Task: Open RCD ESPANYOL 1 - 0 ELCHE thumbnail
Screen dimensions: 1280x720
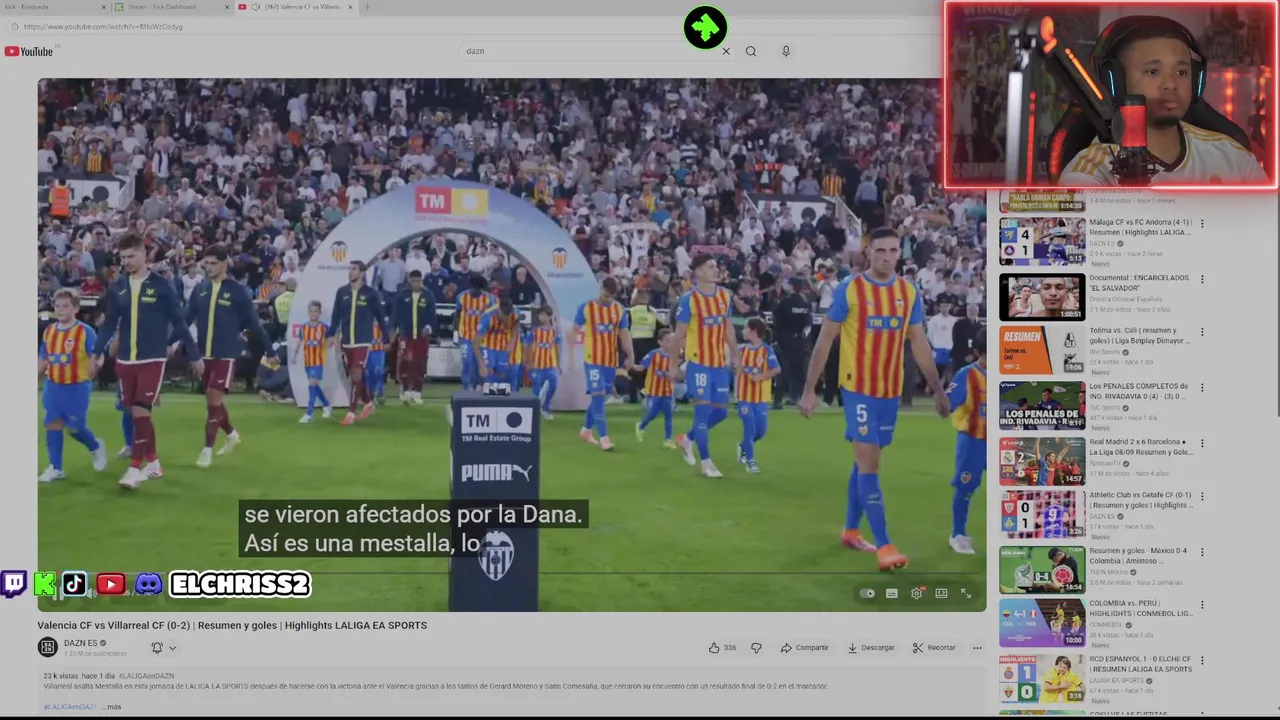Action: click(1042, 679)
